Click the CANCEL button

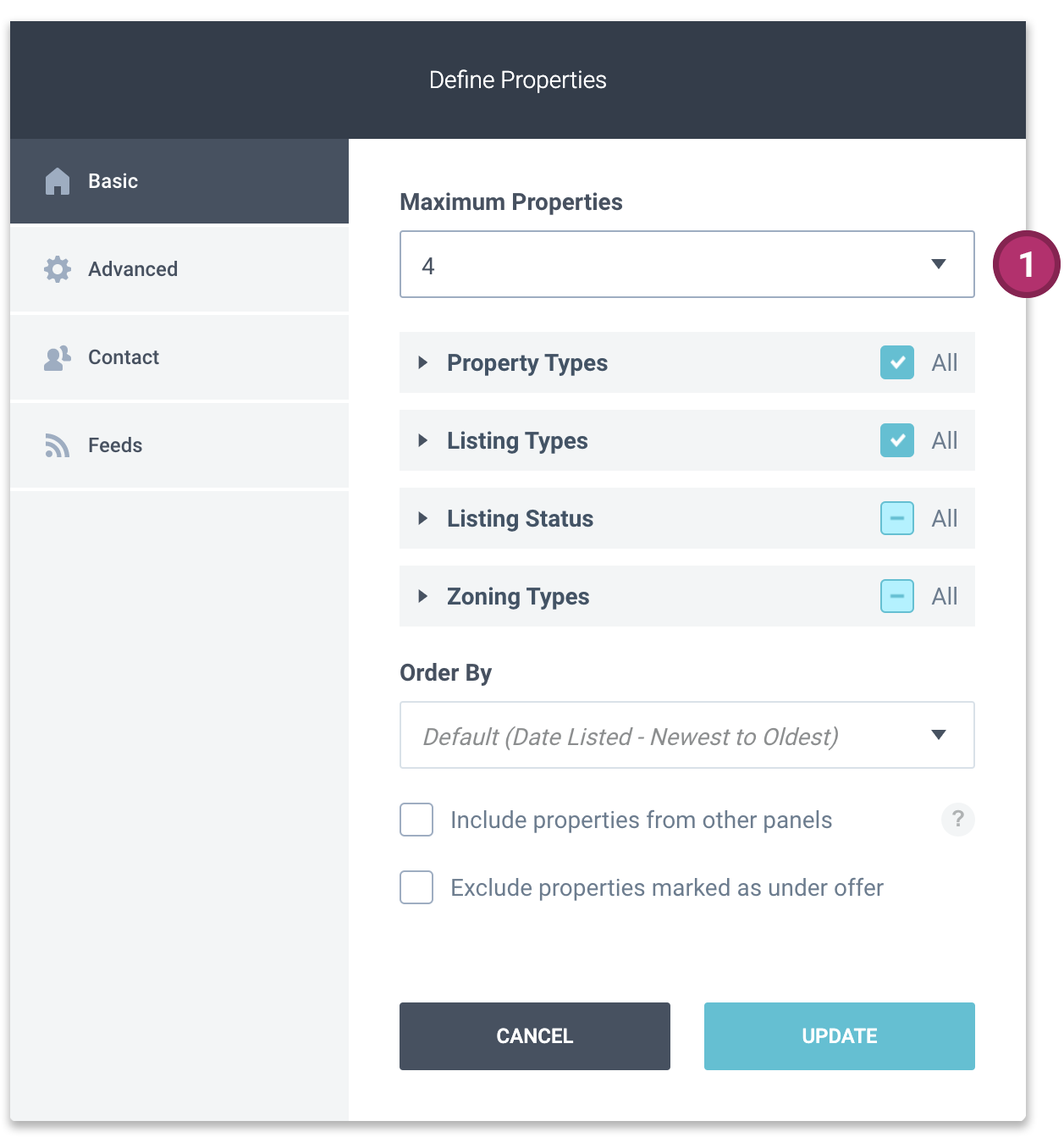coord(535,1036)
